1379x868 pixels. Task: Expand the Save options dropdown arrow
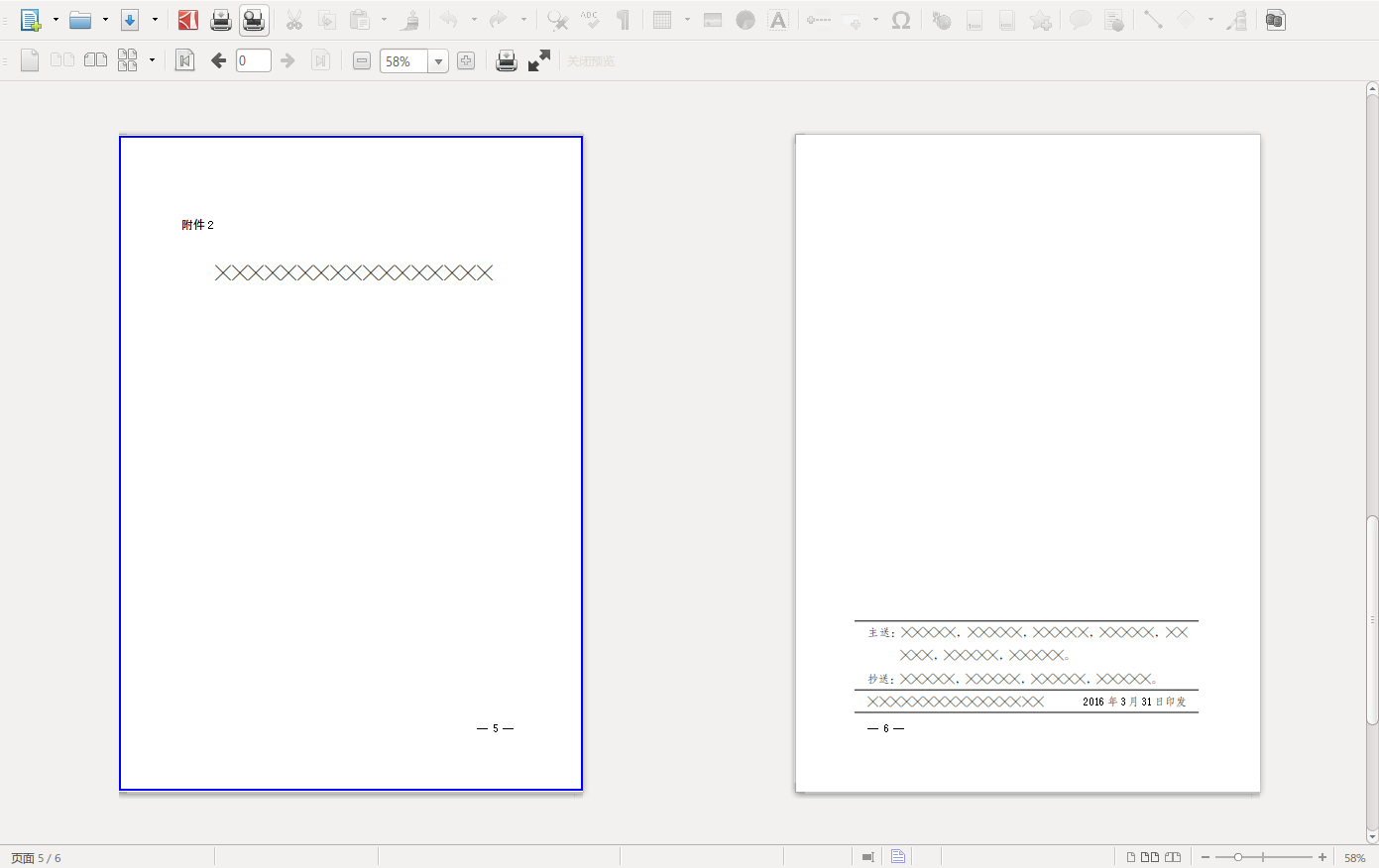click(x=155, y=20)
